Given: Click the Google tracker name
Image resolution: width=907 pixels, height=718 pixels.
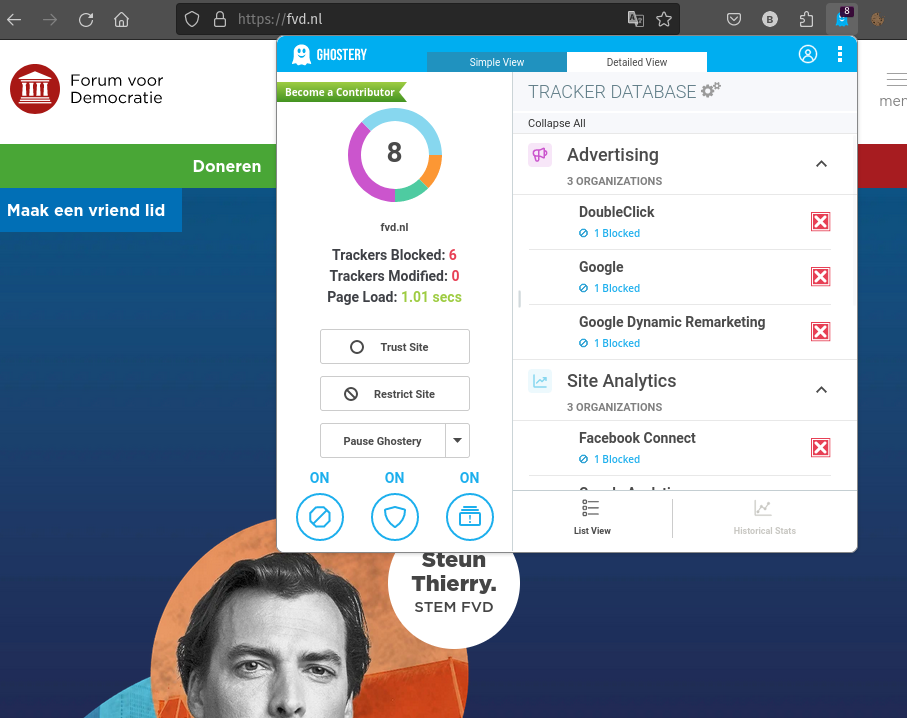Looking at the screenshot, I should [601, 267].
